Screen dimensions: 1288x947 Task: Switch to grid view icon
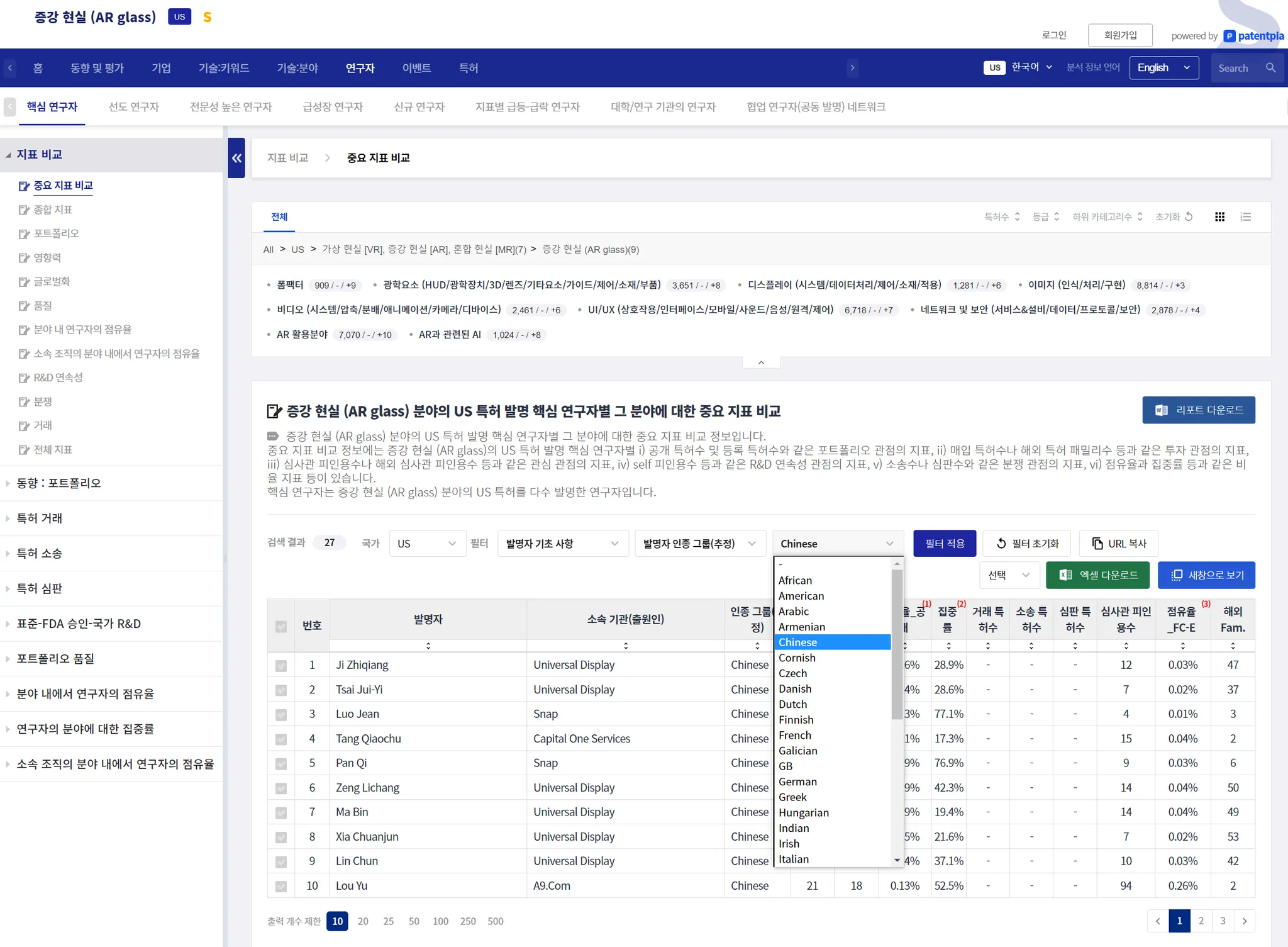(1219, 217)
